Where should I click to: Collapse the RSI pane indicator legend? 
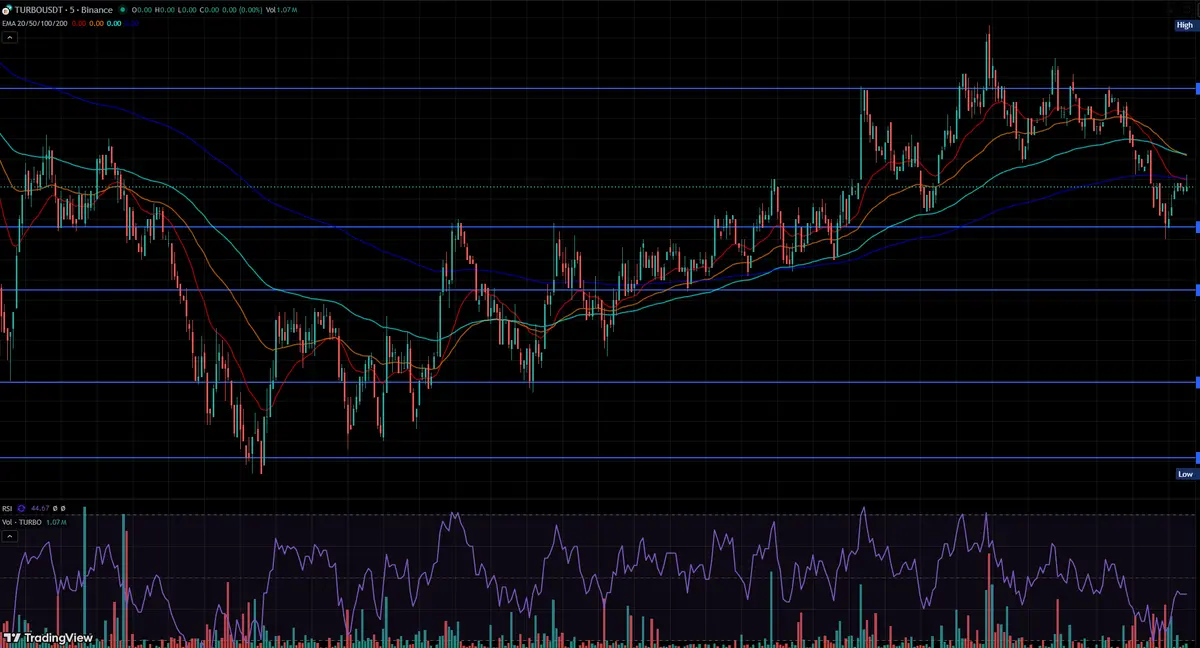[10, 536]
